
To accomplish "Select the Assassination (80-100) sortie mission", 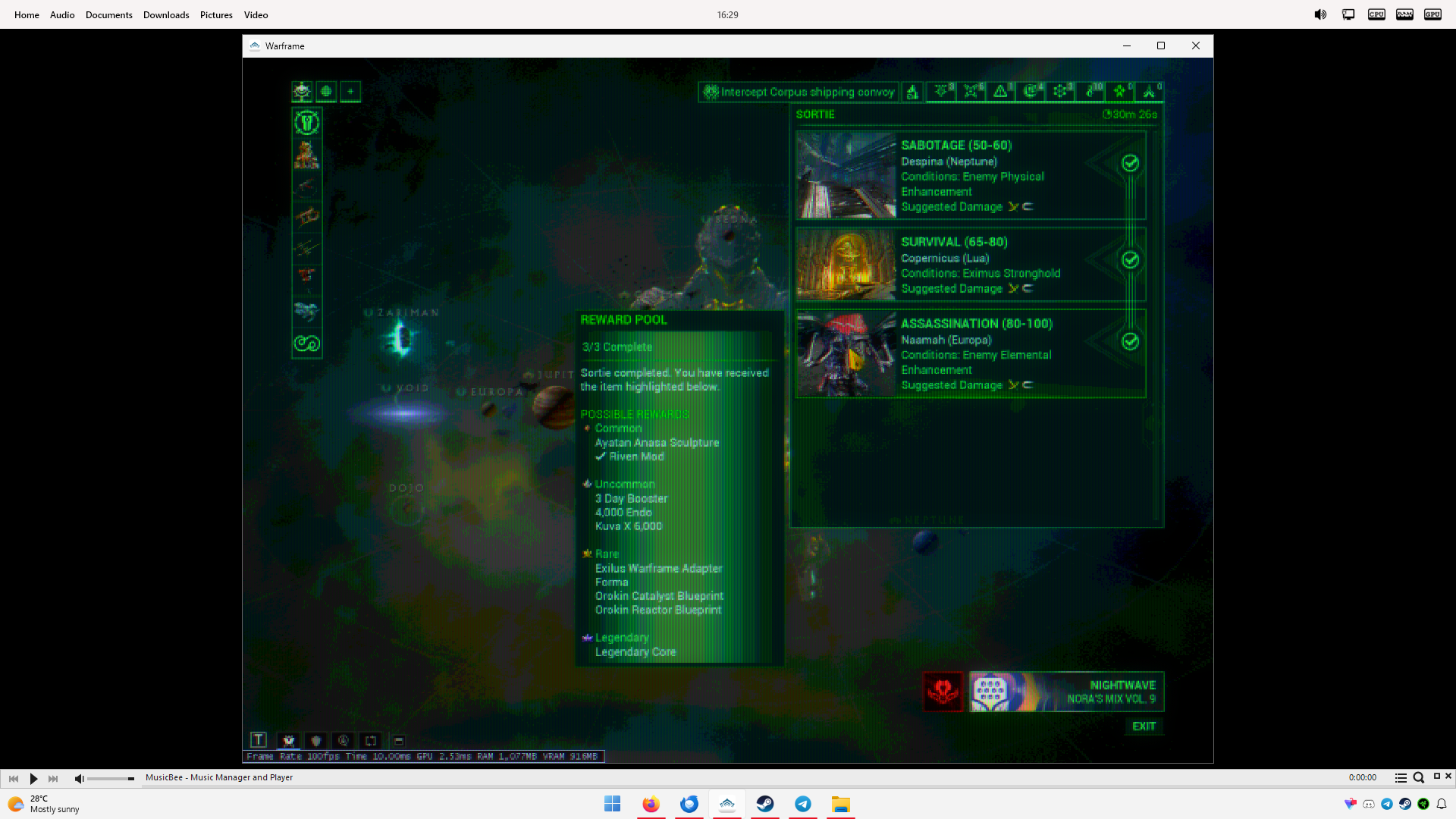I will pyautogui.click(x=971, y=353).
